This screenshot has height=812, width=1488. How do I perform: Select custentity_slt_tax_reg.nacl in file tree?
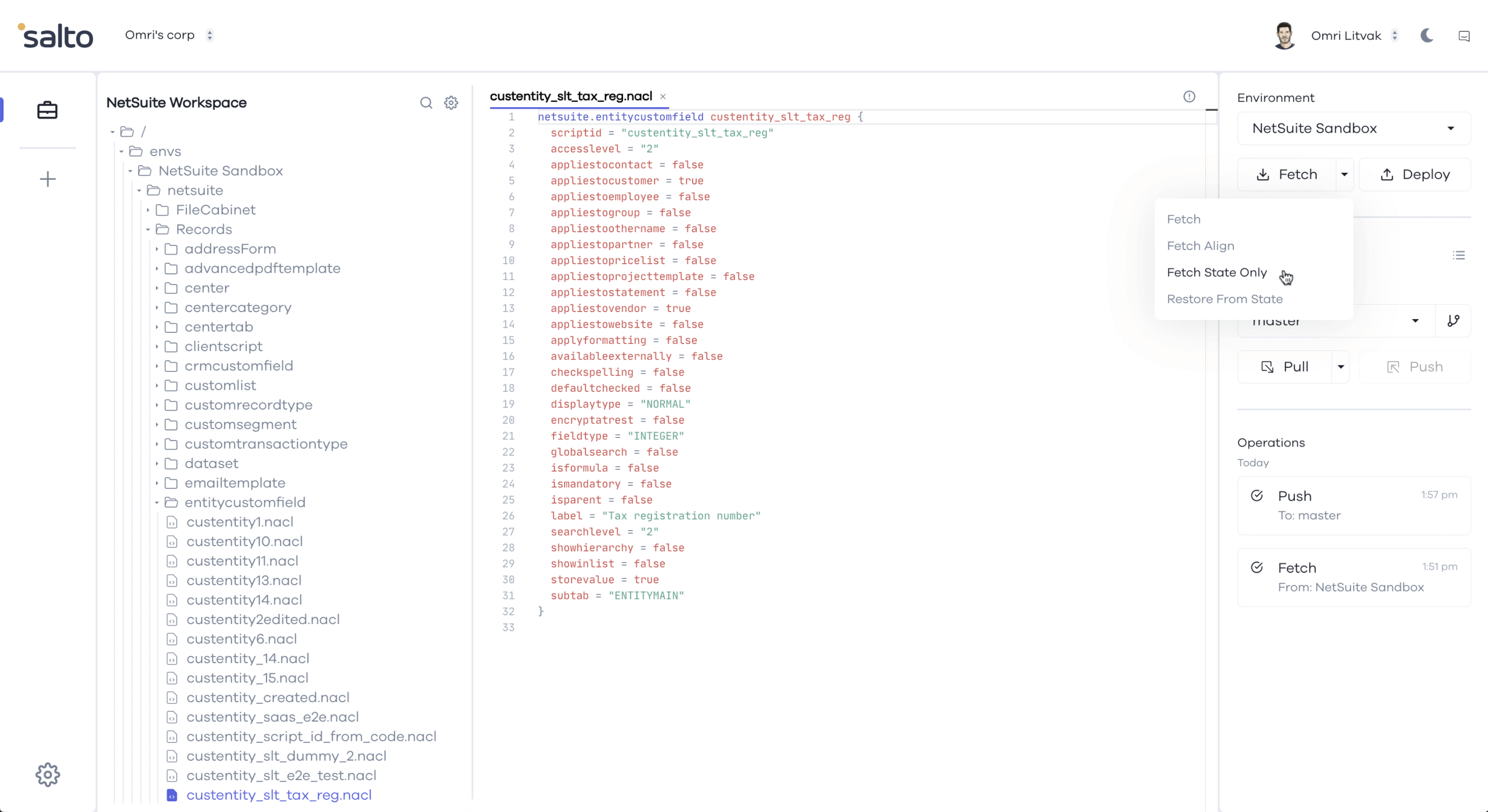click(278, 795)
